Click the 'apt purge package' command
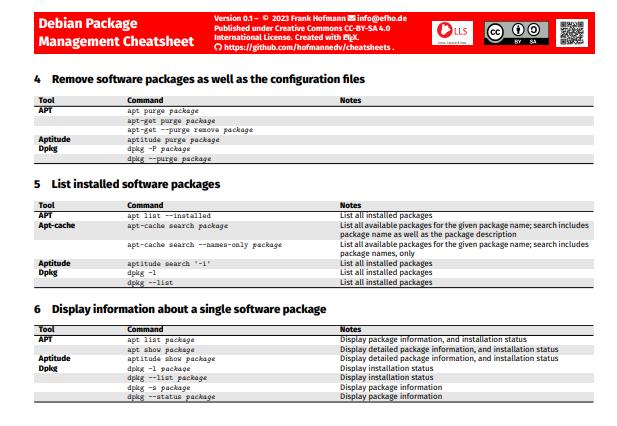 click(163, 111)
